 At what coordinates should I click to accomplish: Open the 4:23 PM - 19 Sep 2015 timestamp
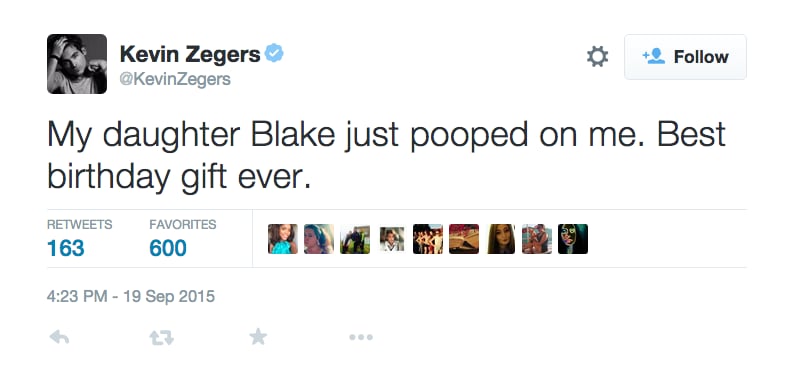[131, 296]
